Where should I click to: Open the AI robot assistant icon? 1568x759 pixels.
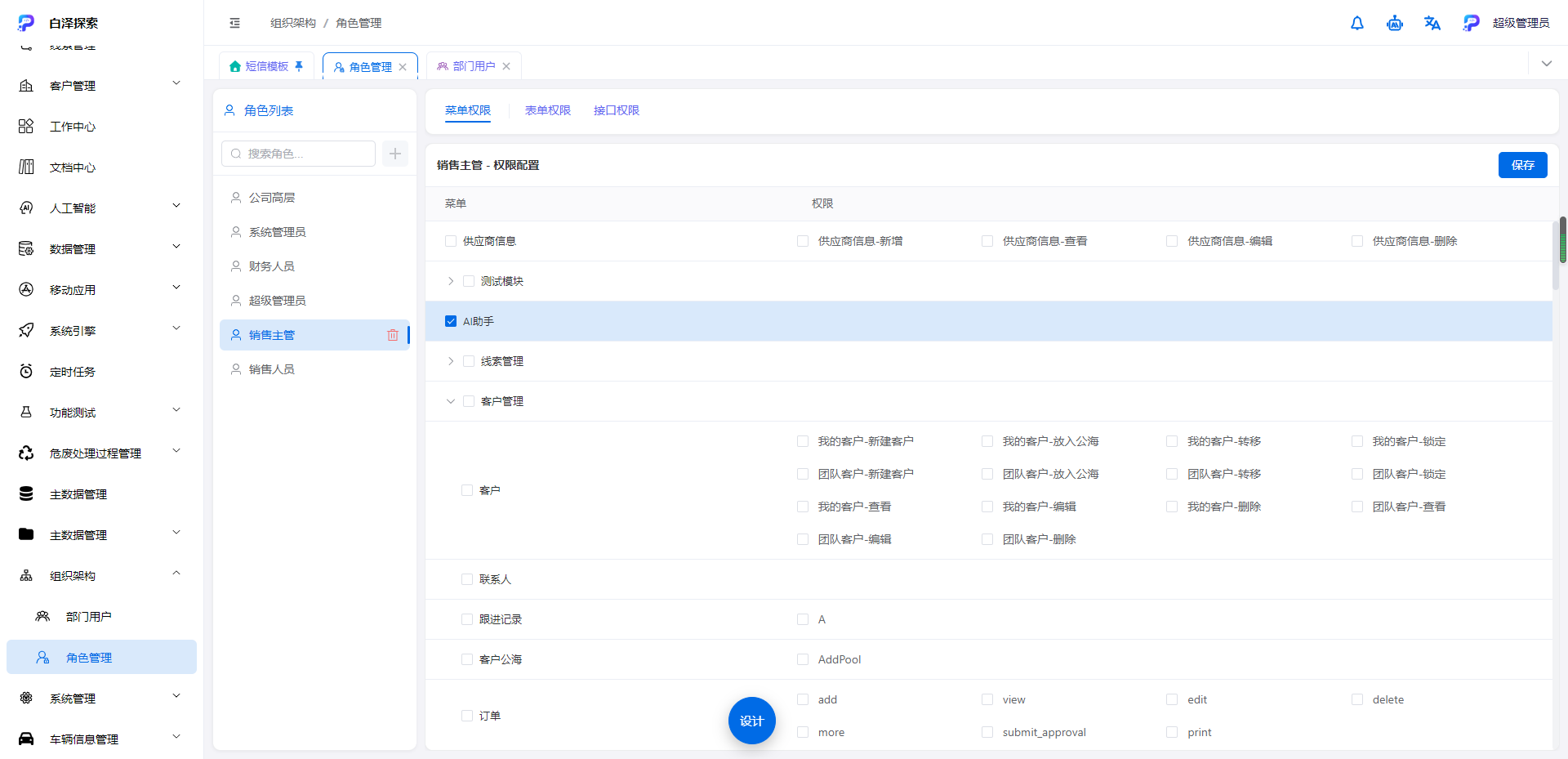tap(1395, 23)
